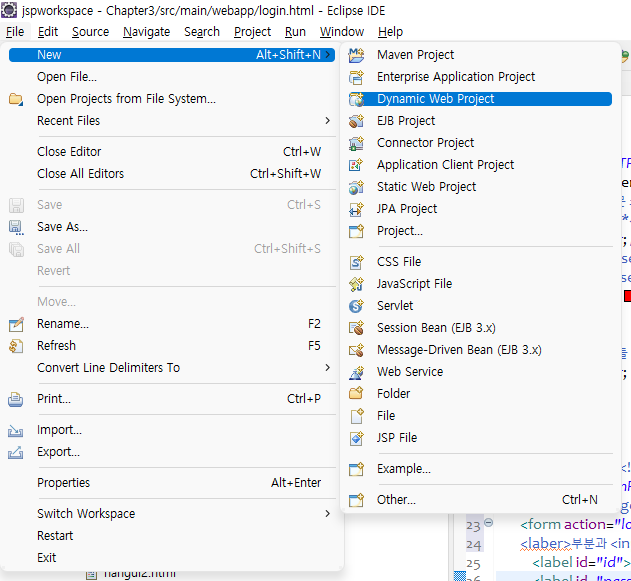Click the Session Bean icon
The width and height of the screenshot is (631, 581).
pyautogui.click(x=356, y=328)
